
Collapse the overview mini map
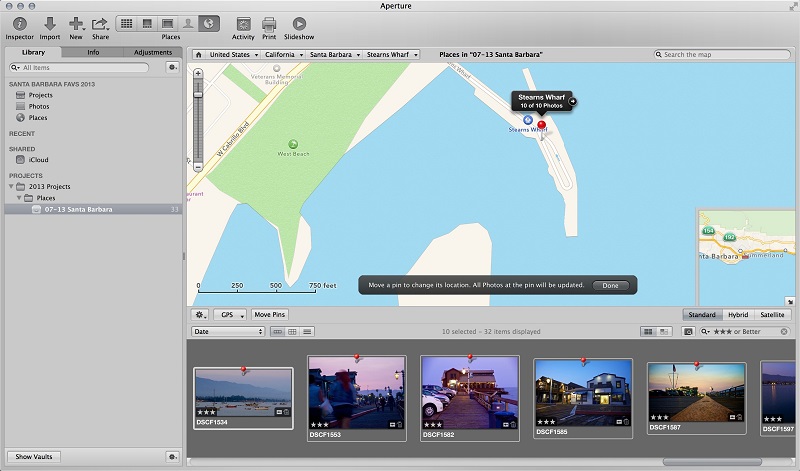(x=790, y=302)
